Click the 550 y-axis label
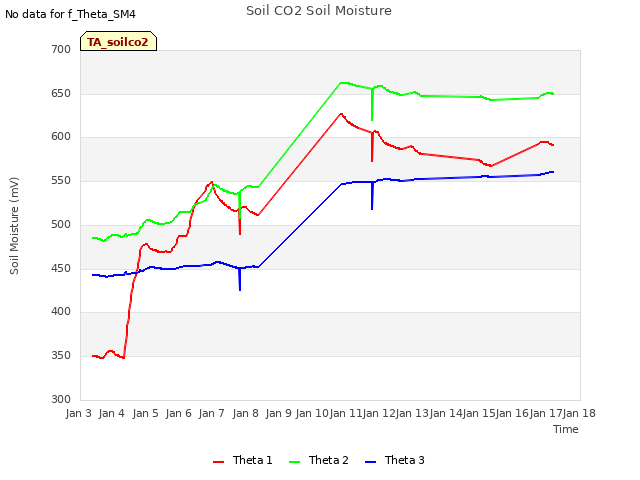 (61, 180)
